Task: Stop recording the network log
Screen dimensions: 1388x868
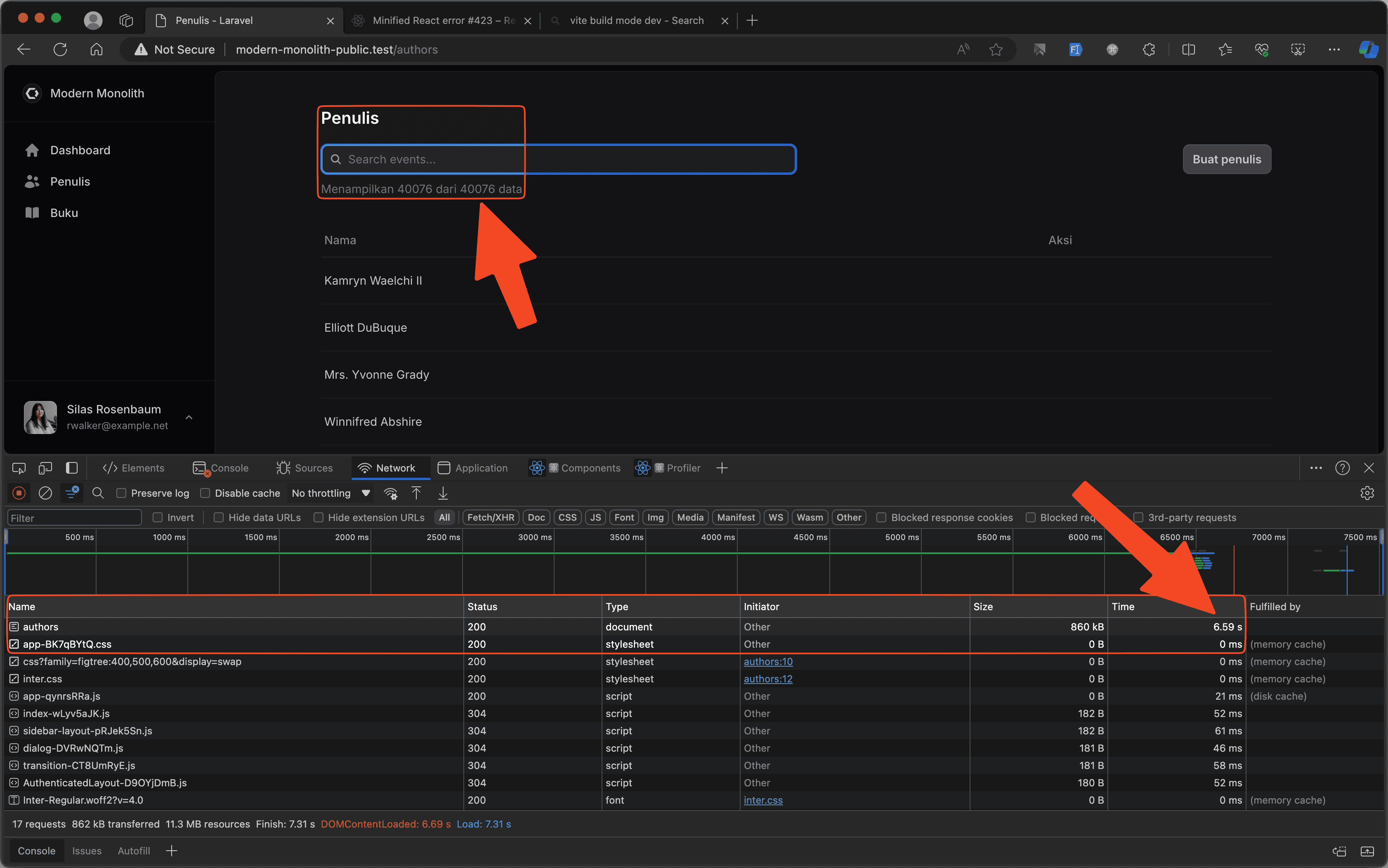Action: click(x=19, y=493)
